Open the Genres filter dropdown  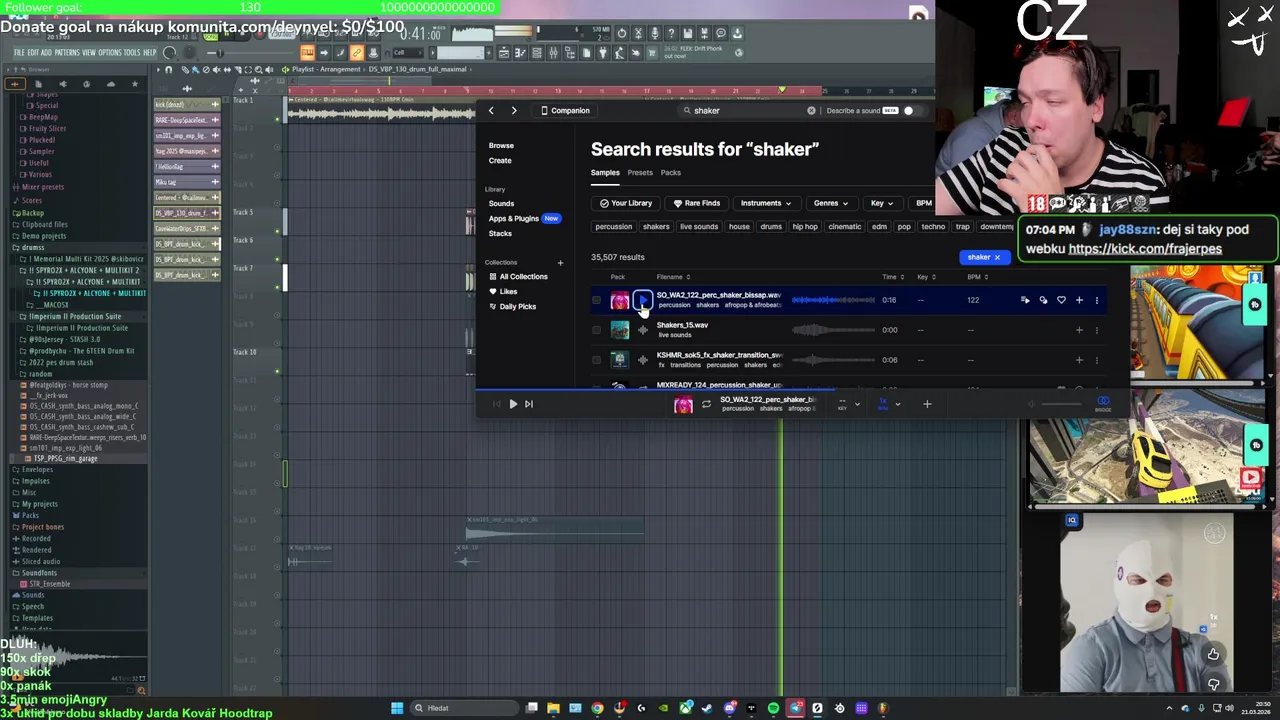pyautogui.click(x=830, y=204)
